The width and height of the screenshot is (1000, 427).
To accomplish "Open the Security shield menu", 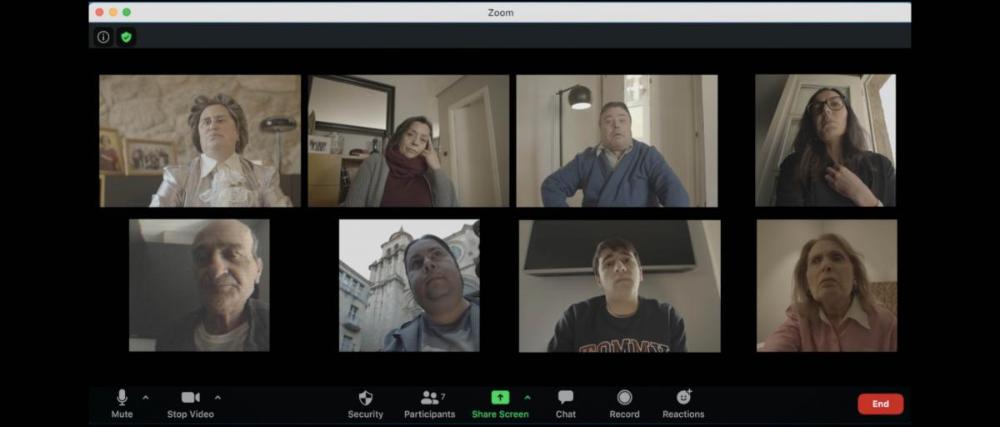I will (x=365, y=404).
